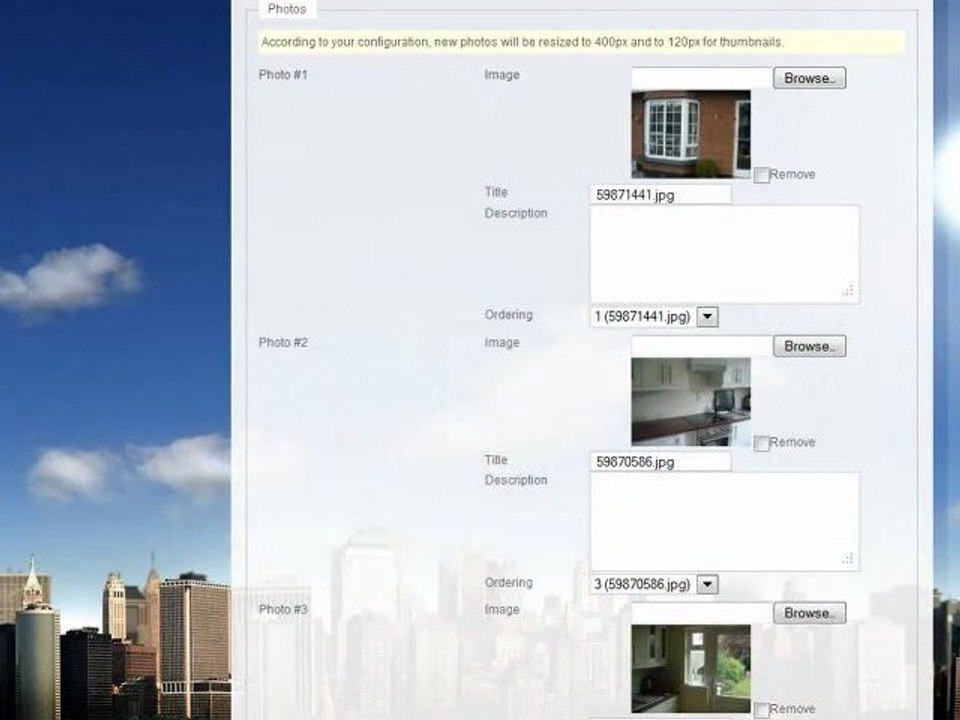Click the 'Photo #3' label
960x720 pixels.
click(283, 609)
